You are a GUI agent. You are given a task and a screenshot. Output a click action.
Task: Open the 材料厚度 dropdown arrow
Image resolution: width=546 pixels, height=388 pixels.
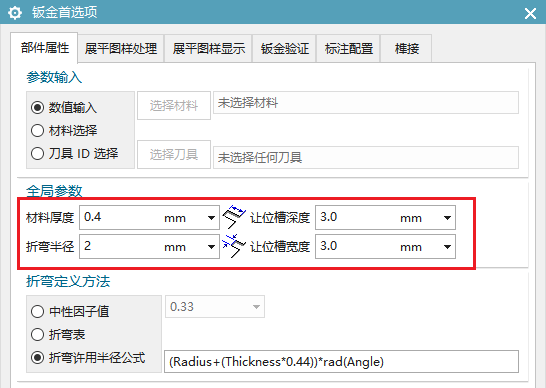pos(211,218)
